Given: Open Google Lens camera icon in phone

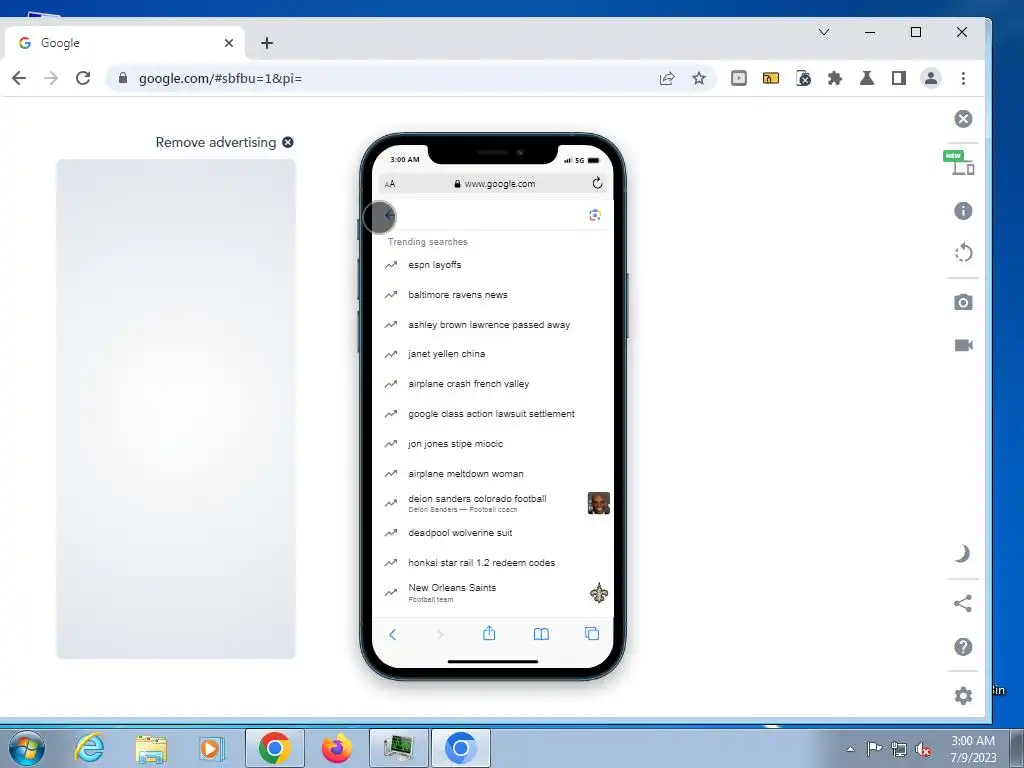Looking at the screenshot, I should pos(594,216).
